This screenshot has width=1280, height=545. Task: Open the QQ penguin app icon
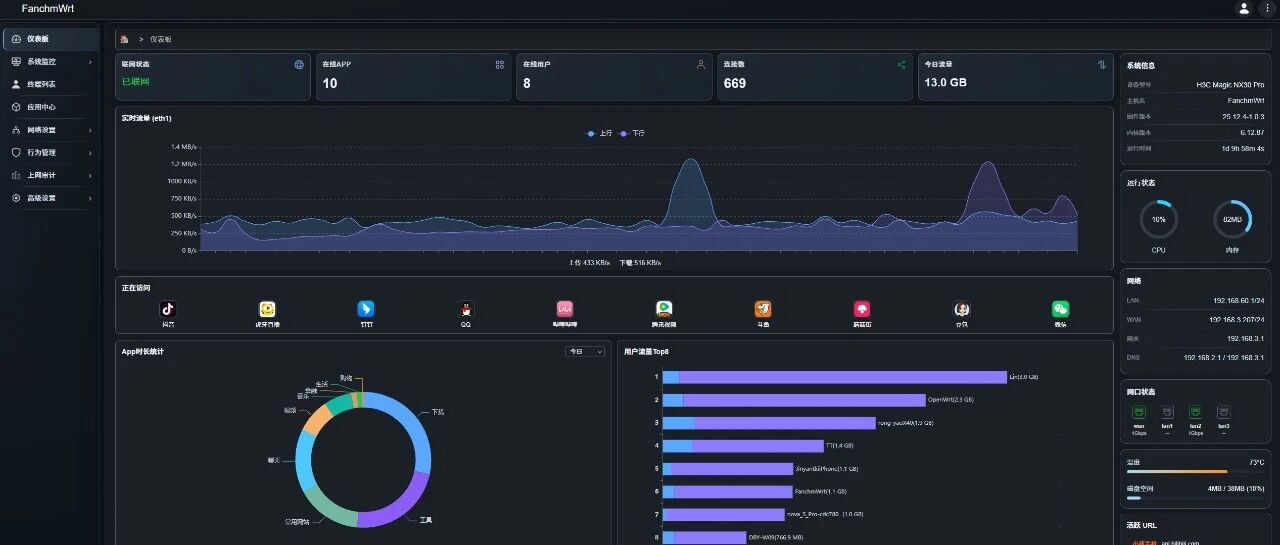point(466,310)
